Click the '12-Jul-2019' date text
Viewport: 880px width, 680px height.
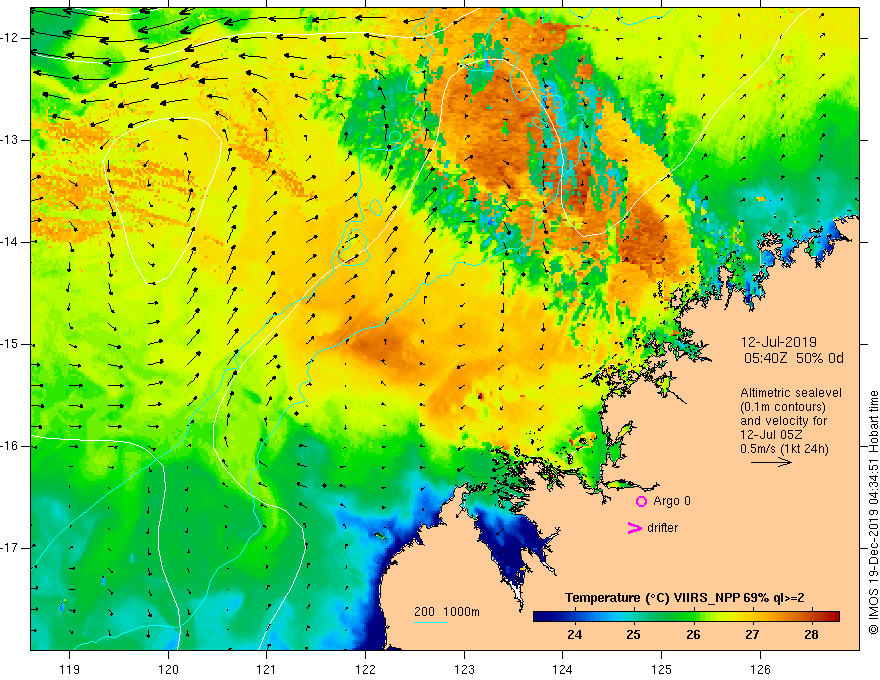pos(778,342)
